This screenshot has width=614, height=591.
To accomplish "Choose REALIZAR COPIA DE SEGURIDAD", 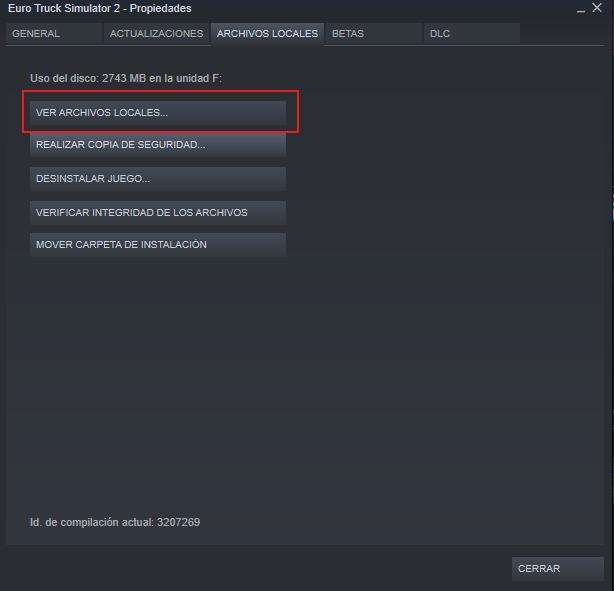I will (158, 145).
